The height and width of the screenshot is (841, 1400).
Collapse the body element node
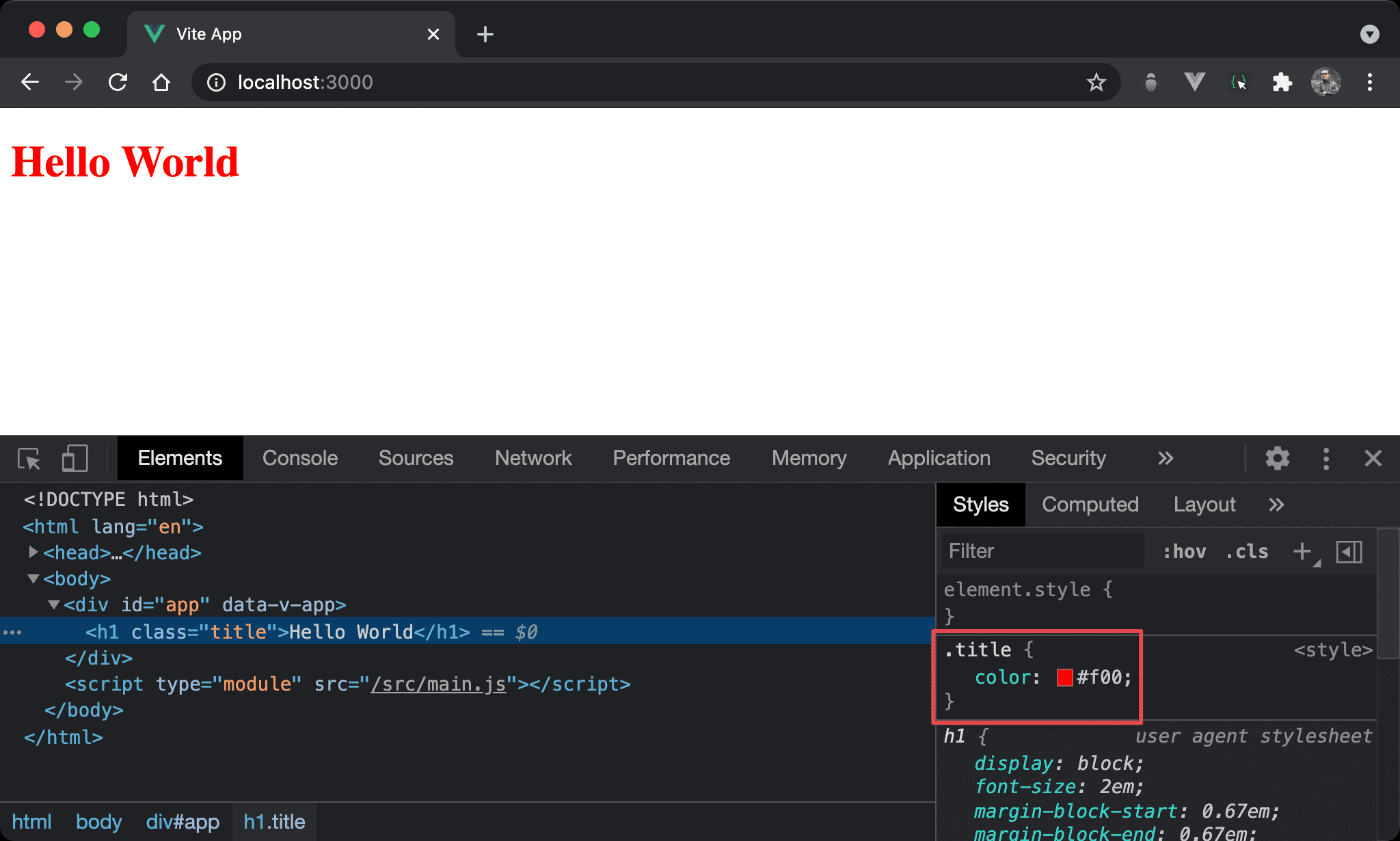point(33,578)
